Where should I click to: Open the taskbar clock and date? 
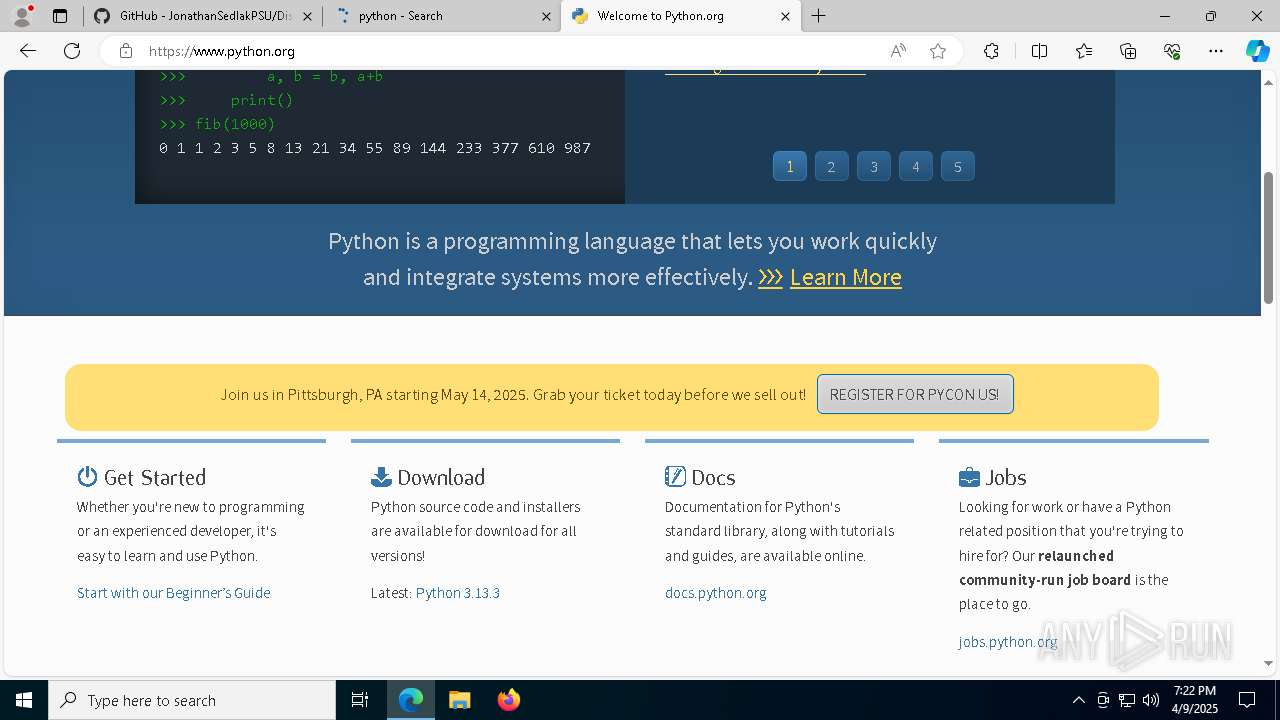[1195, 700]
